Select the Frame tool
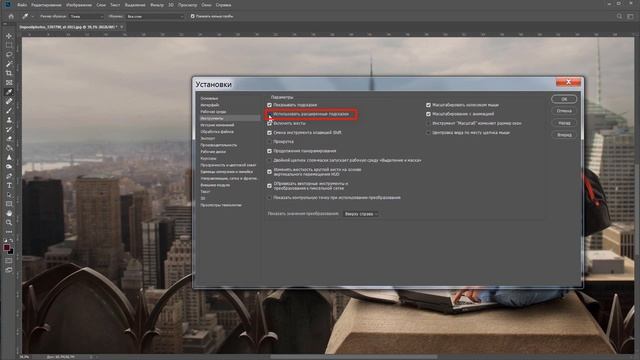This screenshot has width=640, height=360. tap(9, 83)
